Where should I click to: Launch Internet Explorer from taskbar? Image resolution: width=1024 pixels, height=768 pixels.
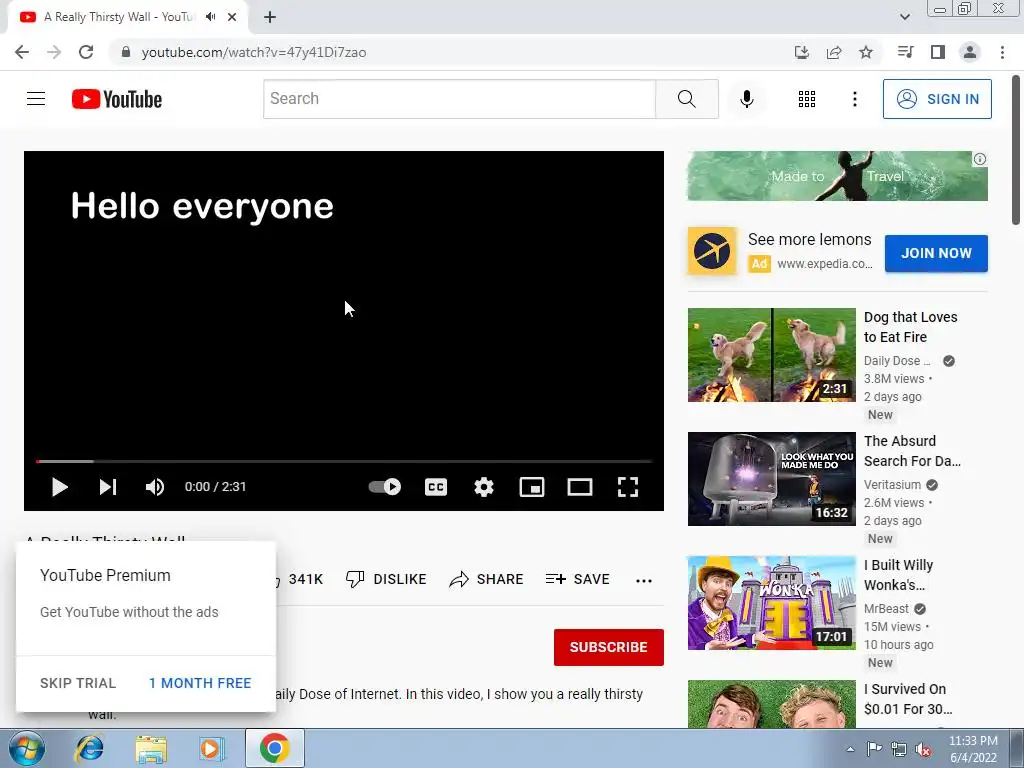[x=89, y=748]
